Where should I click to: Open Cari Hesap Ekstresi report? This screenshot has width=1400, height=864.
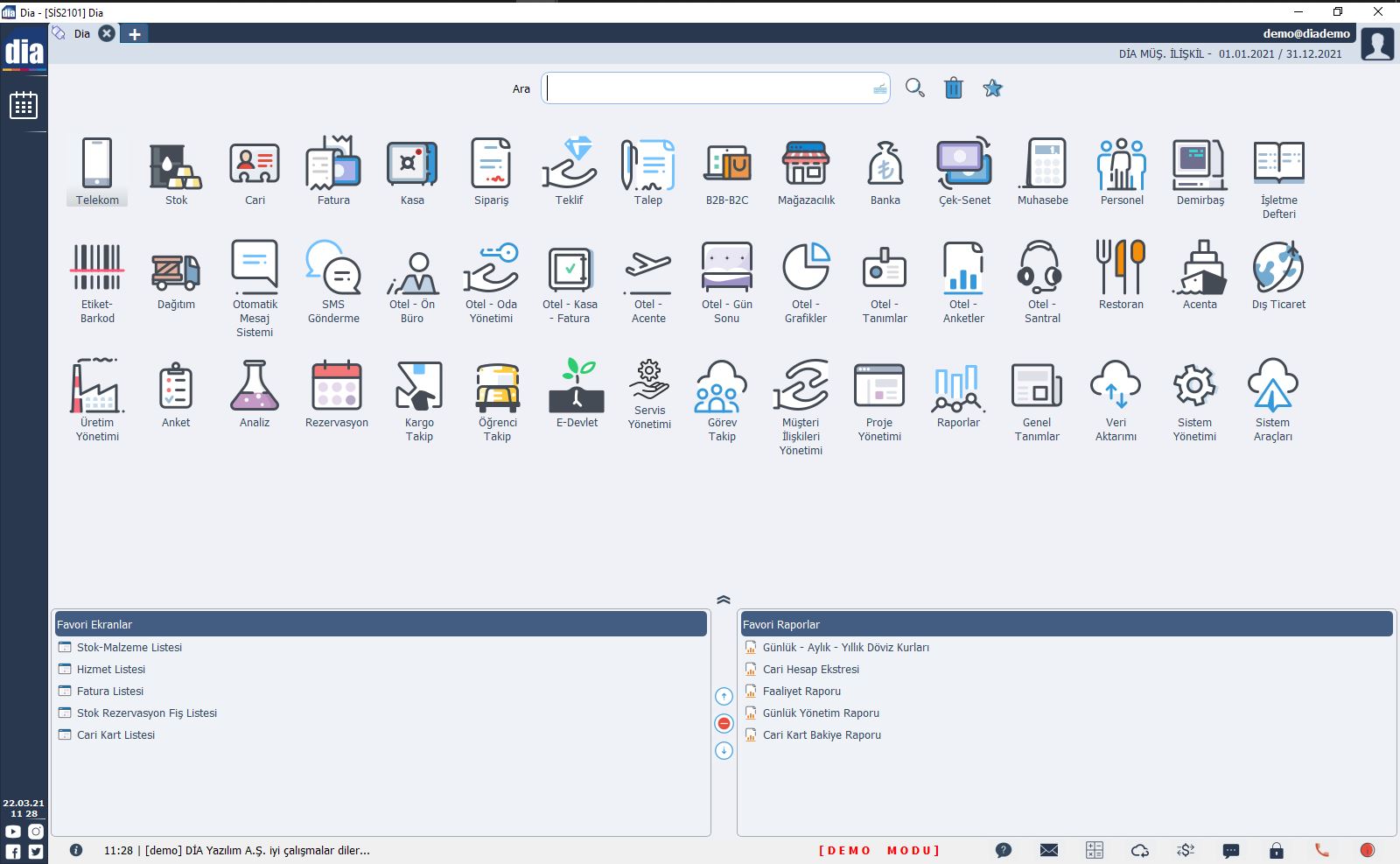(810, 670)
